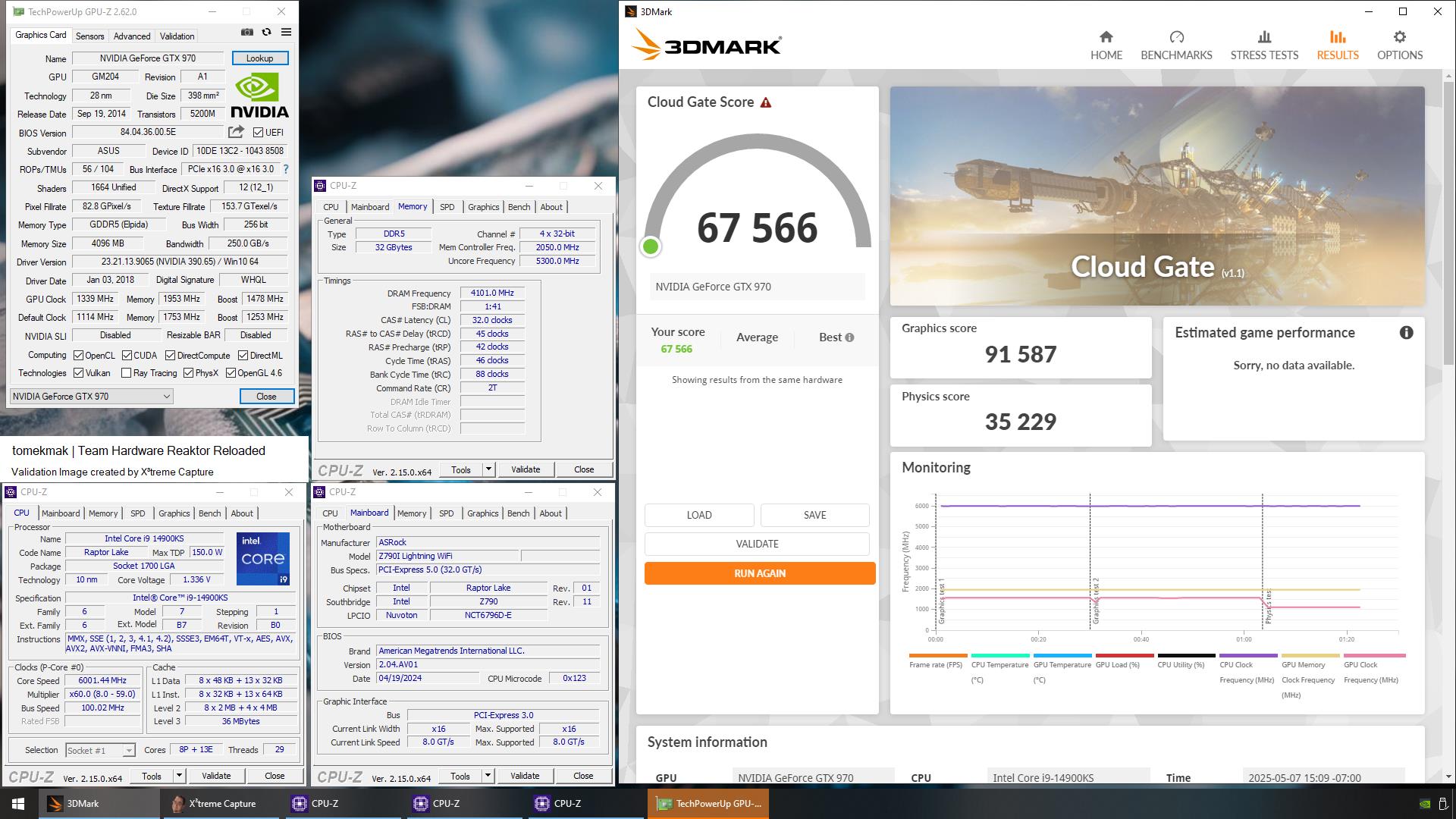Screen dimensions: 1456x819
Task: Click the Cloud Gate benchmark thumbnail image
Action: (1157, 196)
